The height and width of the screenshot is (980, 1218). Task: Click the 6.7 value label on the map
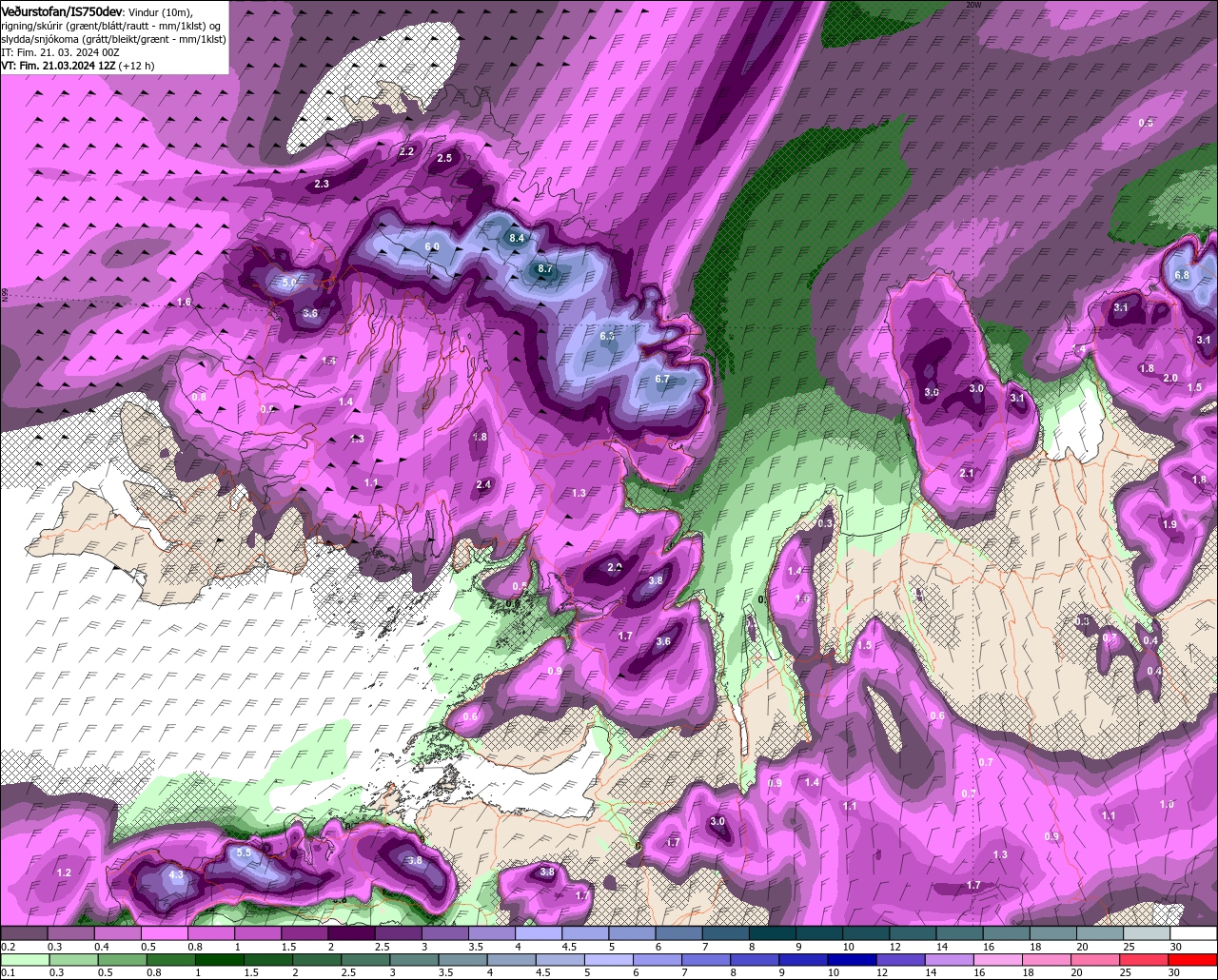point(663,379)
